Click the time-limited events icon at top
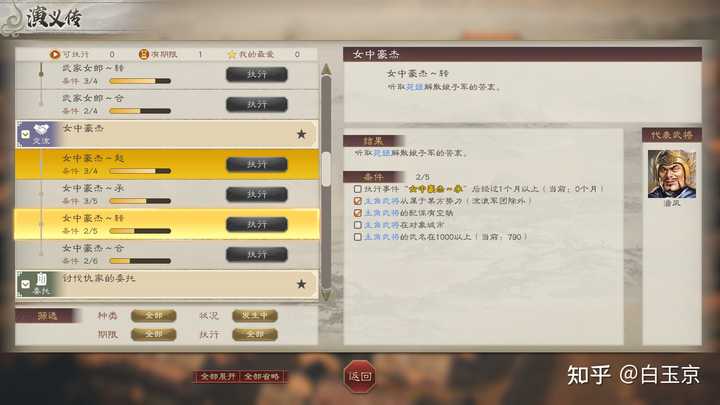Image resolution: width=720 pixels, height=405 pixels. coord(144,54)
